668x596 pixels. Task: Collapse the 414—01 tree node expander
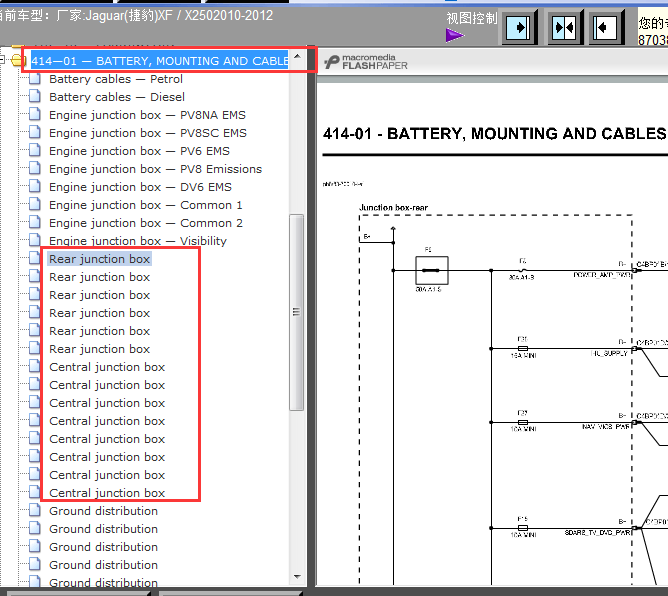2,60
